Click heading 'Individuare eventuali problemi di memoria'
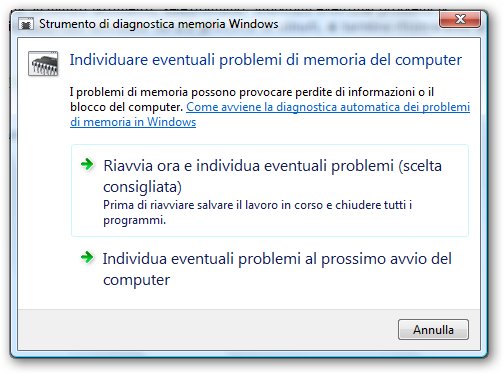This screenshot has width=503, height=373. tap(266, 60)
